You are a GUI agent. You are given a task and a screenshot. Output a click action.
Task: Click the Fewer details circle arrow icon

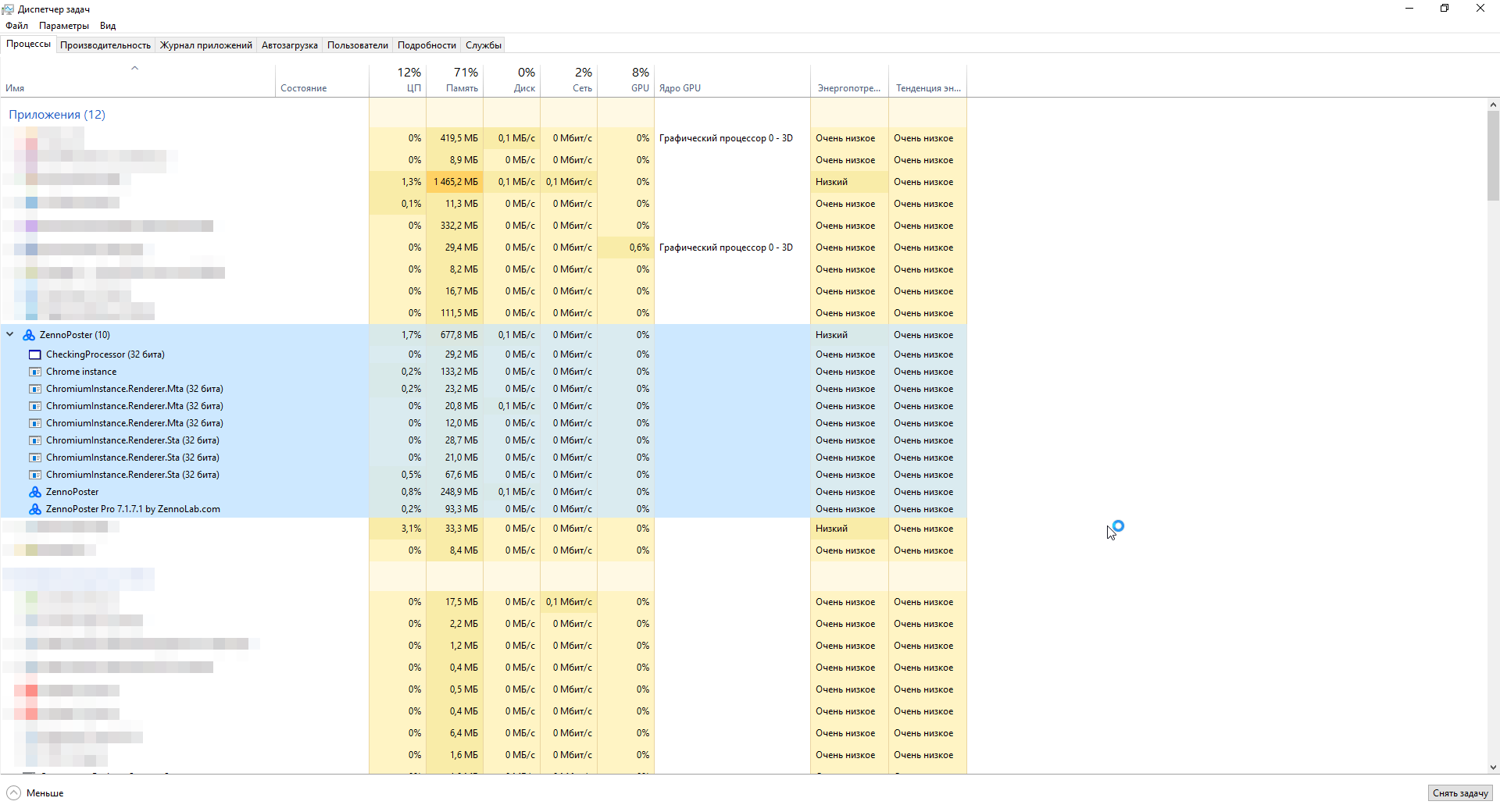click(13, 793)
